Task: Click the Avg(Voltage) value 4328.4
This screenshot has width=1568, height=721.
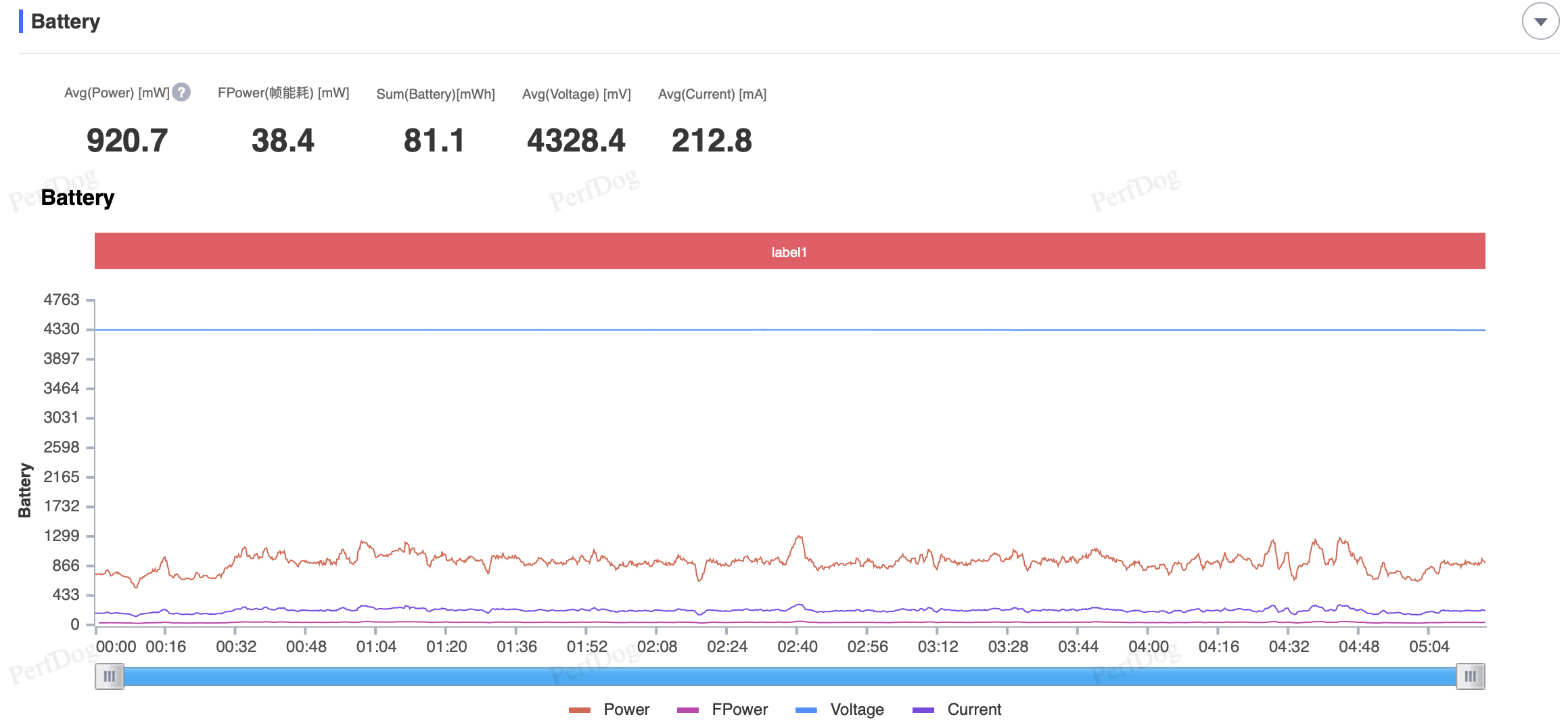Action: [576, 141]
